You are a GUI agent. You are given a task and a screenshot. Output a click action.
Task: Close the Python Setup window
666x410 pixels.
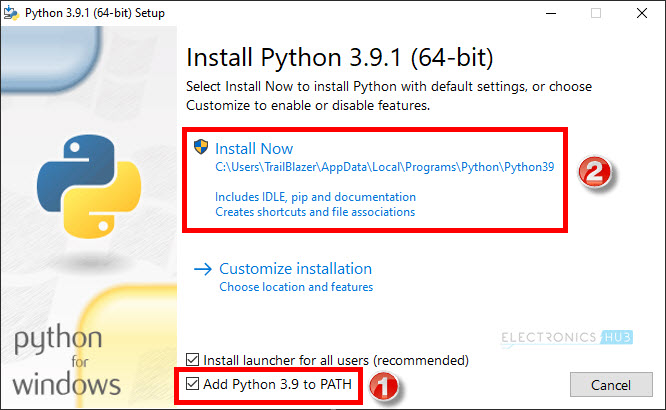point(641,14)
